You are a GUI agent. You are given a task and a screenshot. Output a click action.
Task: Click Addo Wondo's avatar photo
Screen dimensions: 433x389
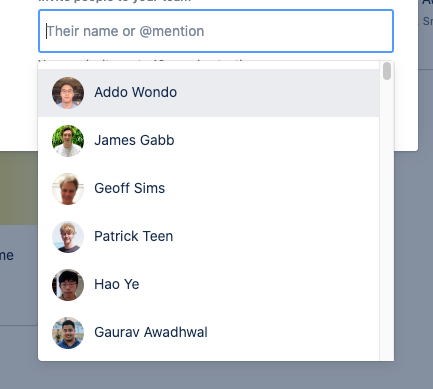[68, 93]
